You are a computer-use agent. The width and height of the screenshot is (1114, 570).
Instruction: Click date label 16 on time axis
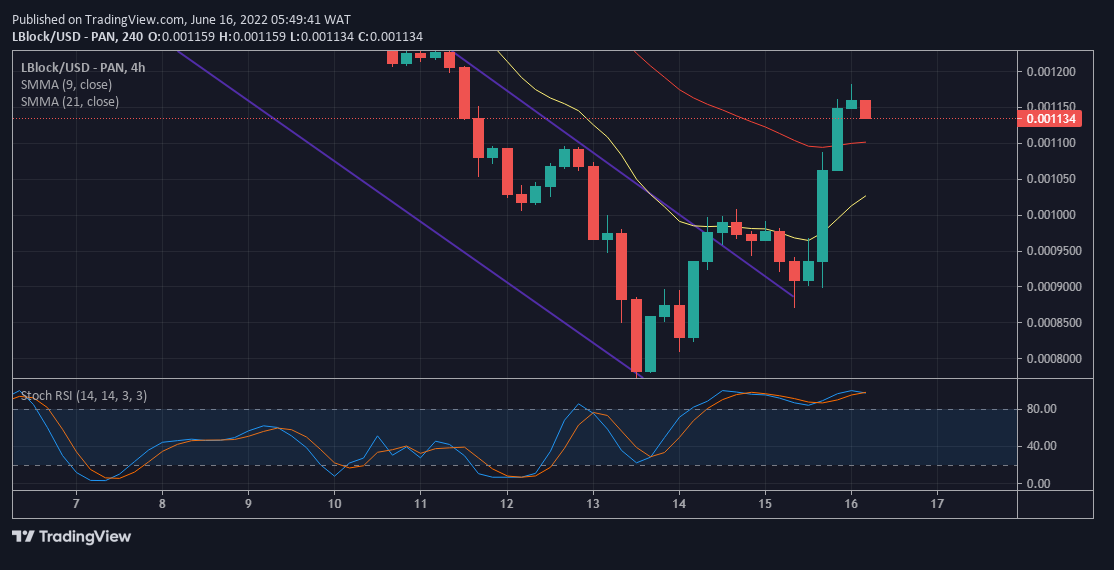pos(851,504)
